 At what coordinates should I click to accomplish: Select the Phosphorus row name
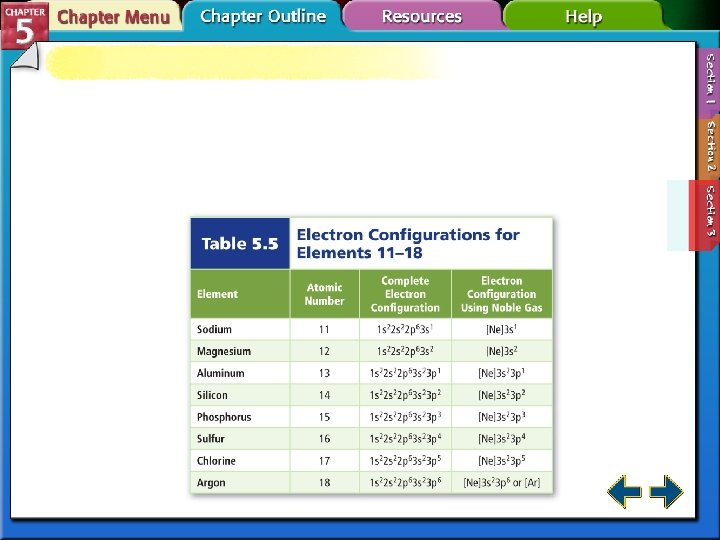tap(224, 417)
